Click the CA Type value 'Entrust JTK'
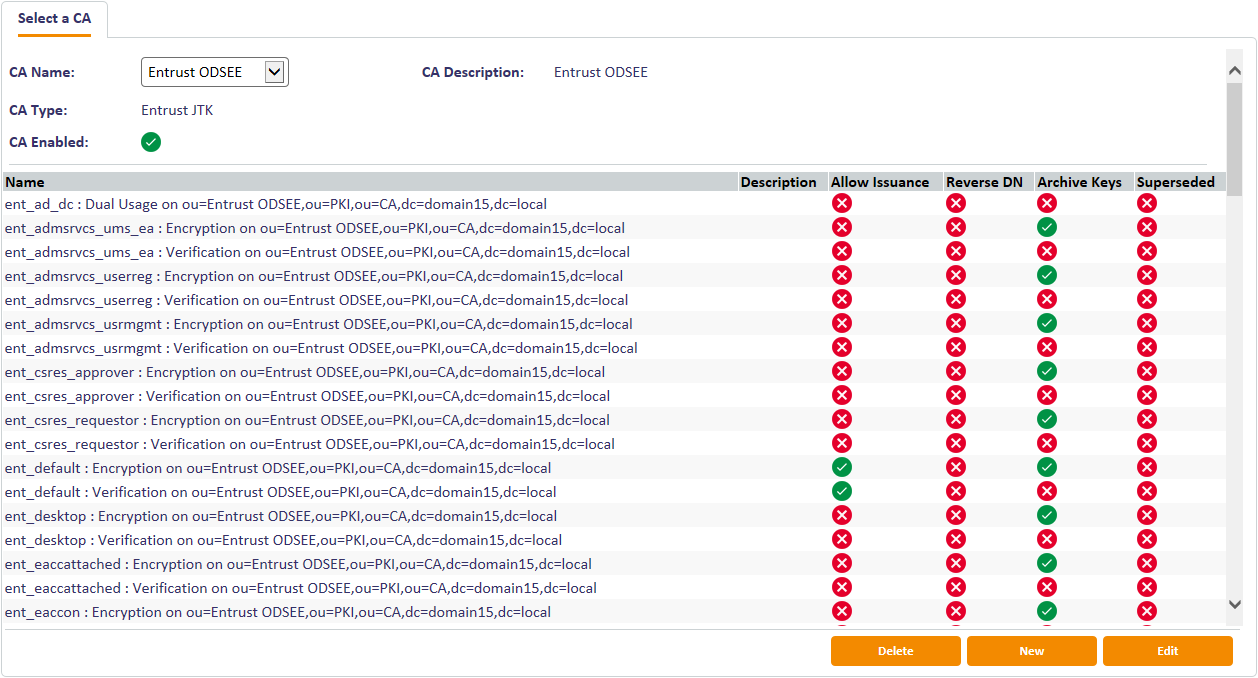 coord(177,110)
